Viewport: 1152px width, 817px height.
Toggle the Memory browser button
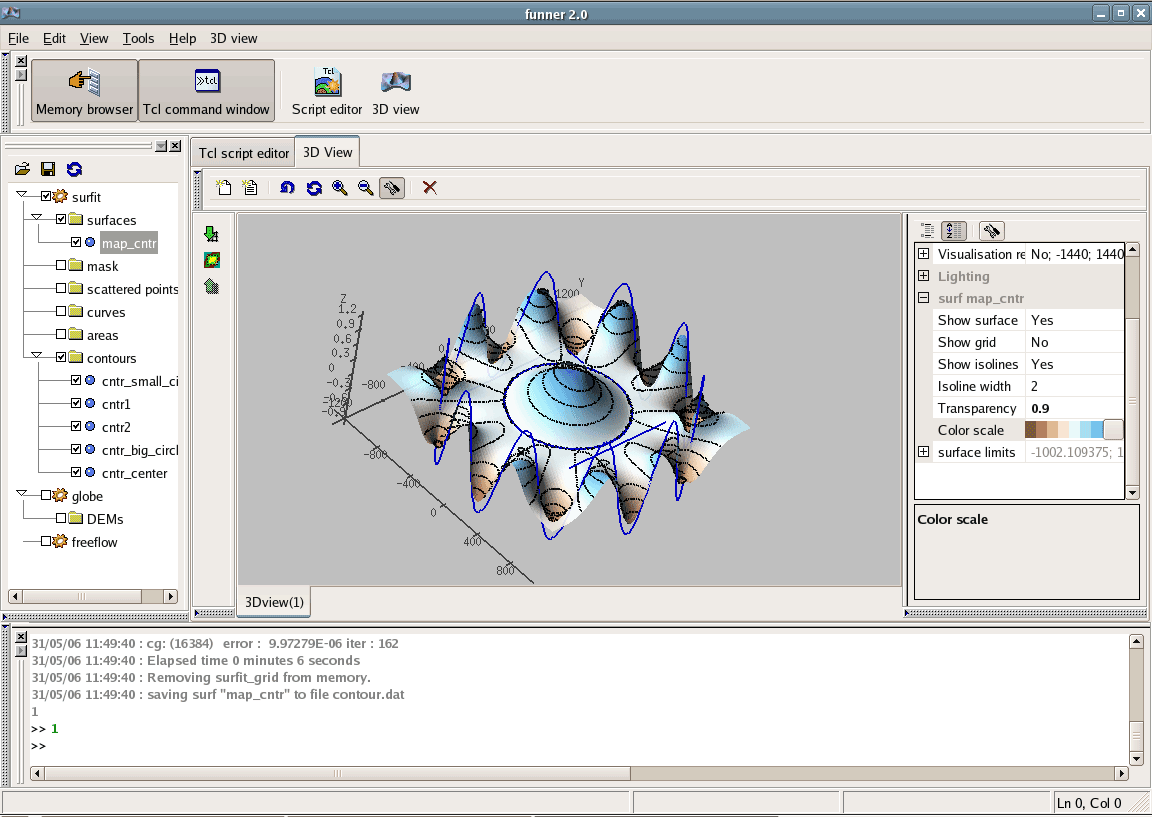click(85, 91)
